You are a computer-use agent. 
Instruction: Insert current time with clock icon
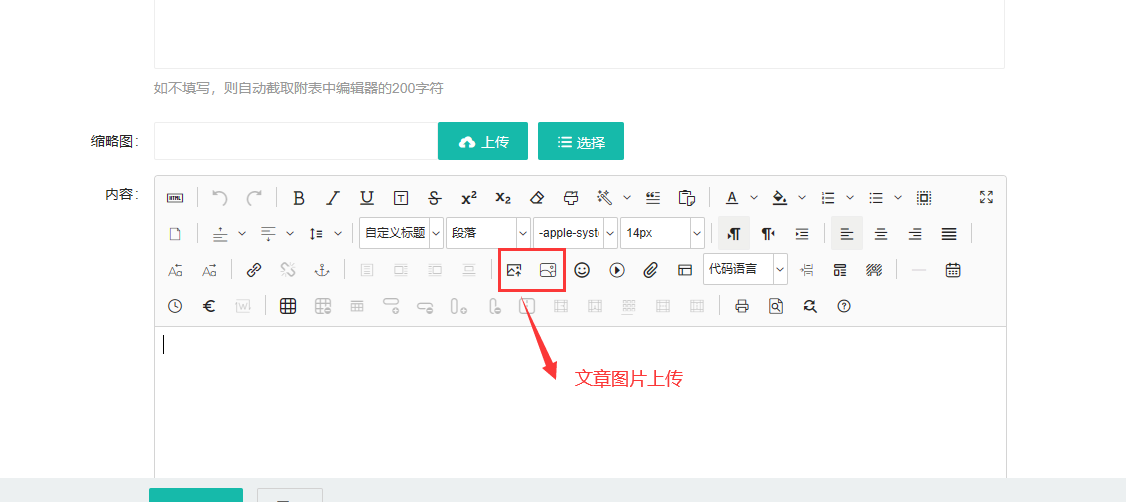click(x=175, y=306)
